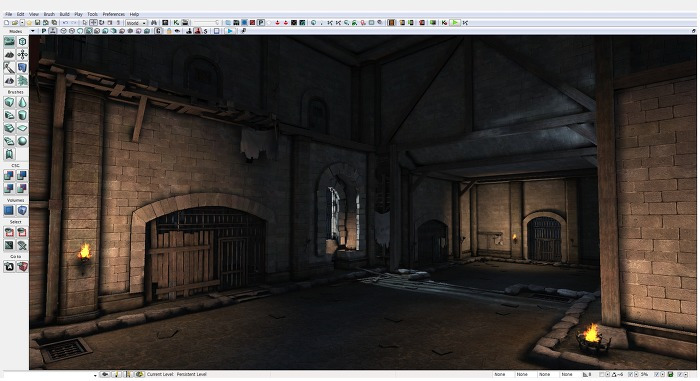Click the globe icon in top toolbar
This screenshot has height=381, width=700.
coord(313,23)
